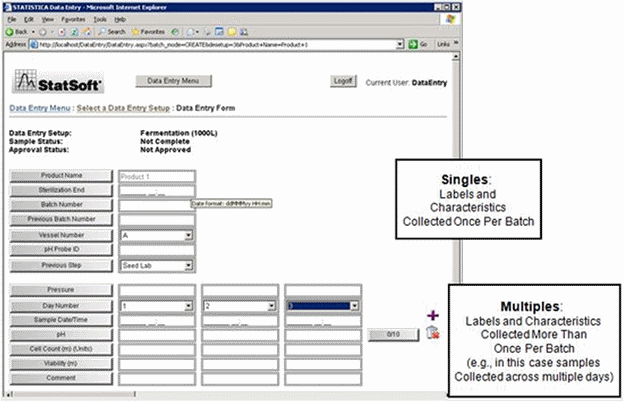Open the Help menu
Image resolution: width=624 pixels, height=402 pixels.
120,19
